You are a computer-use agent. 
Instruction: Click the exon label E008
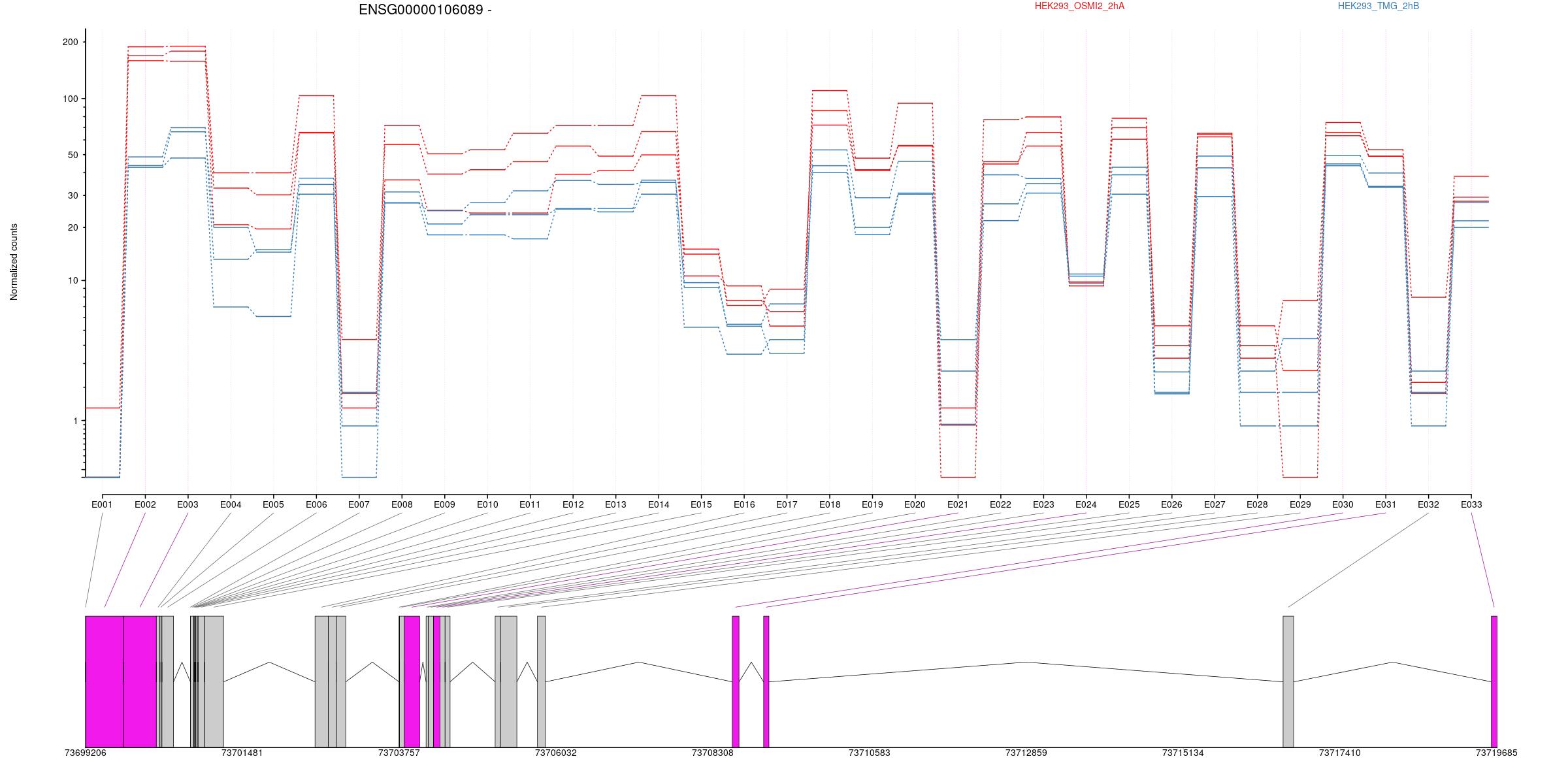[402, 504]
